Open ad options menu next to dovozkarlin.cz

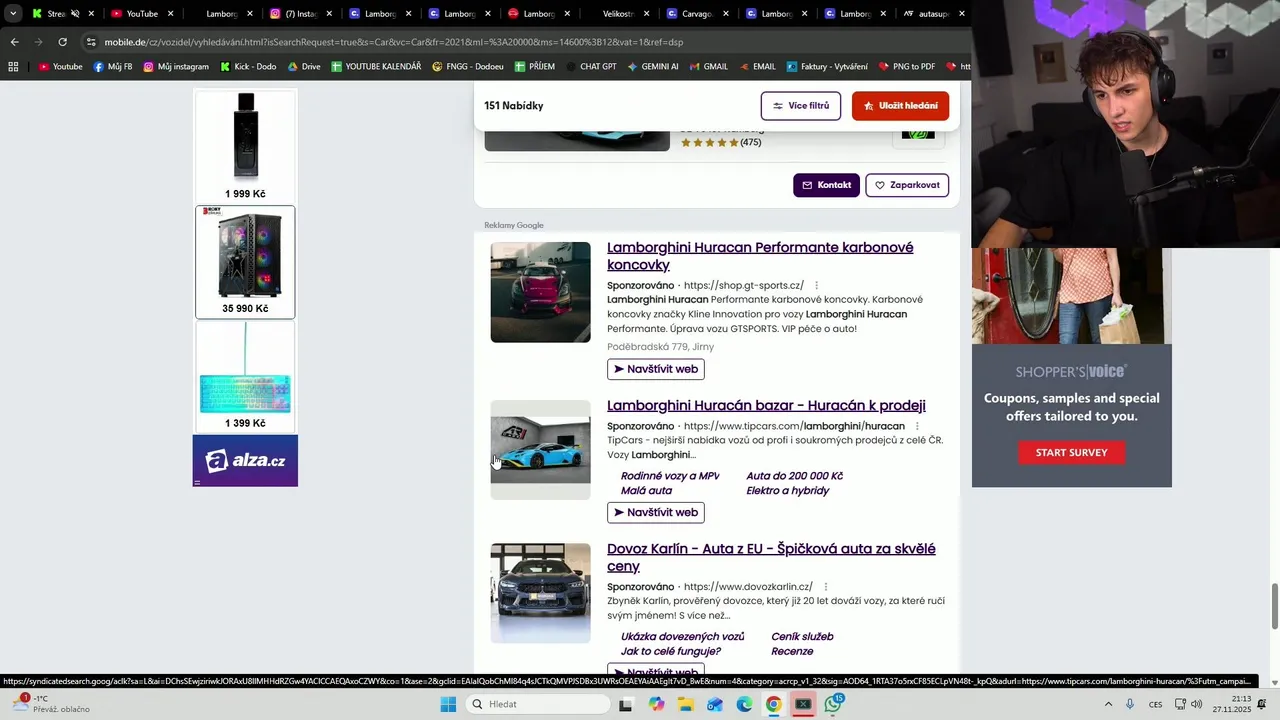point(825,587)
